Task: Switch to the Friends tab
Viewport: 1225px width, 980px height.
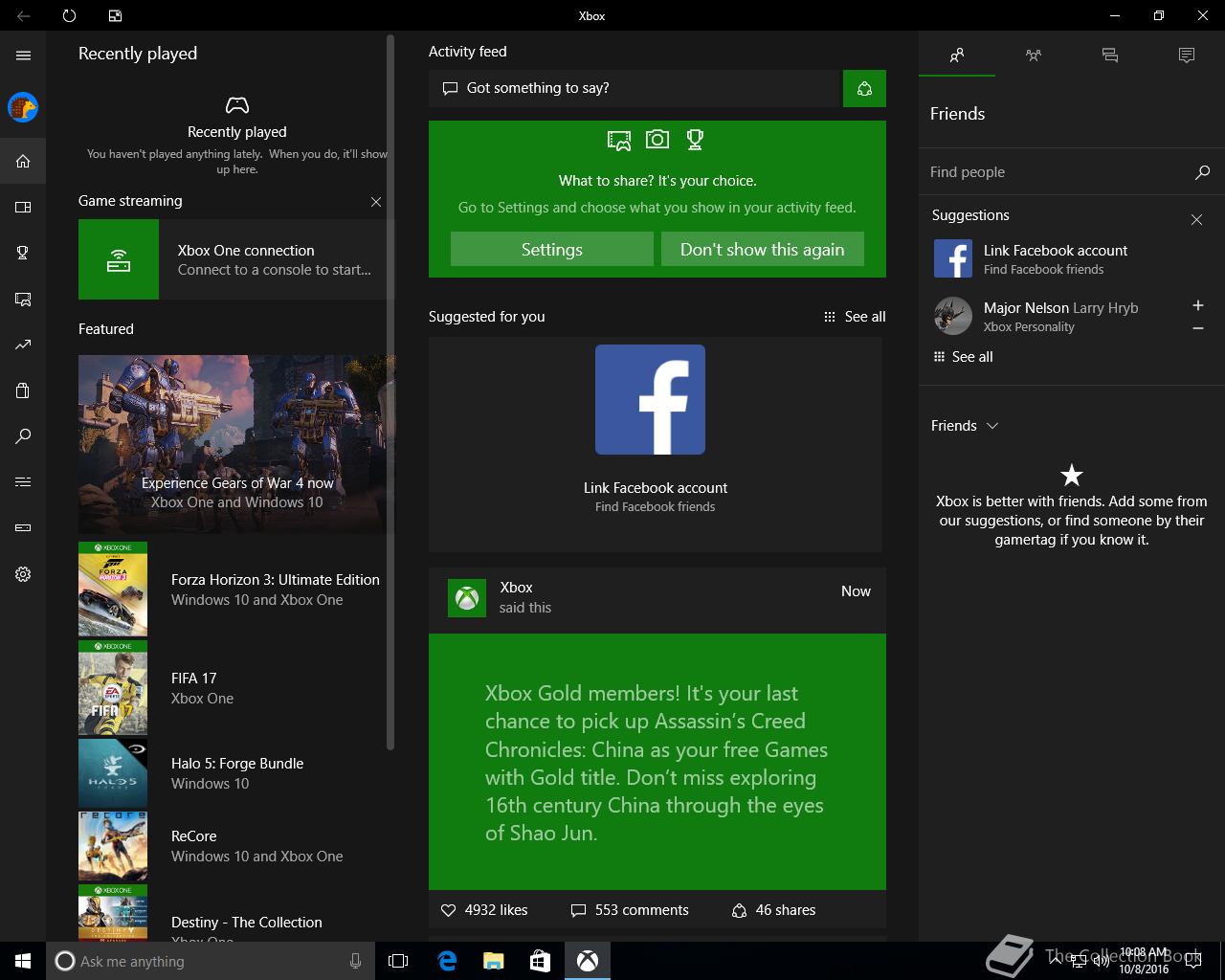Action: tap(957, 56)
